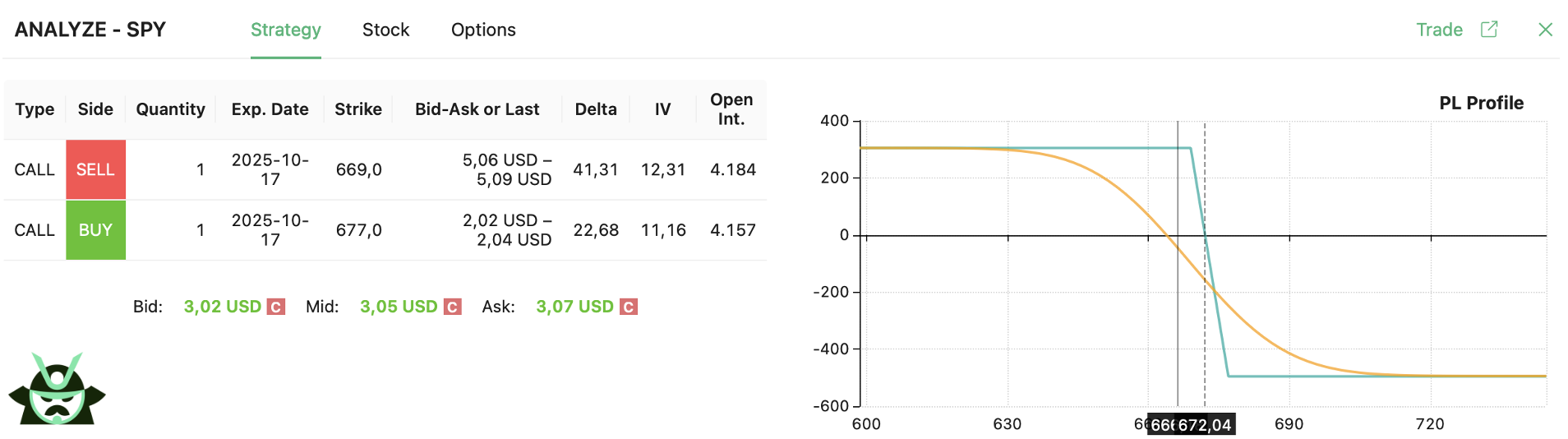This screenshot has width=1568, height=439.
Task: Select the 3,05 USD mid price
Action: (x=399, y=307)
